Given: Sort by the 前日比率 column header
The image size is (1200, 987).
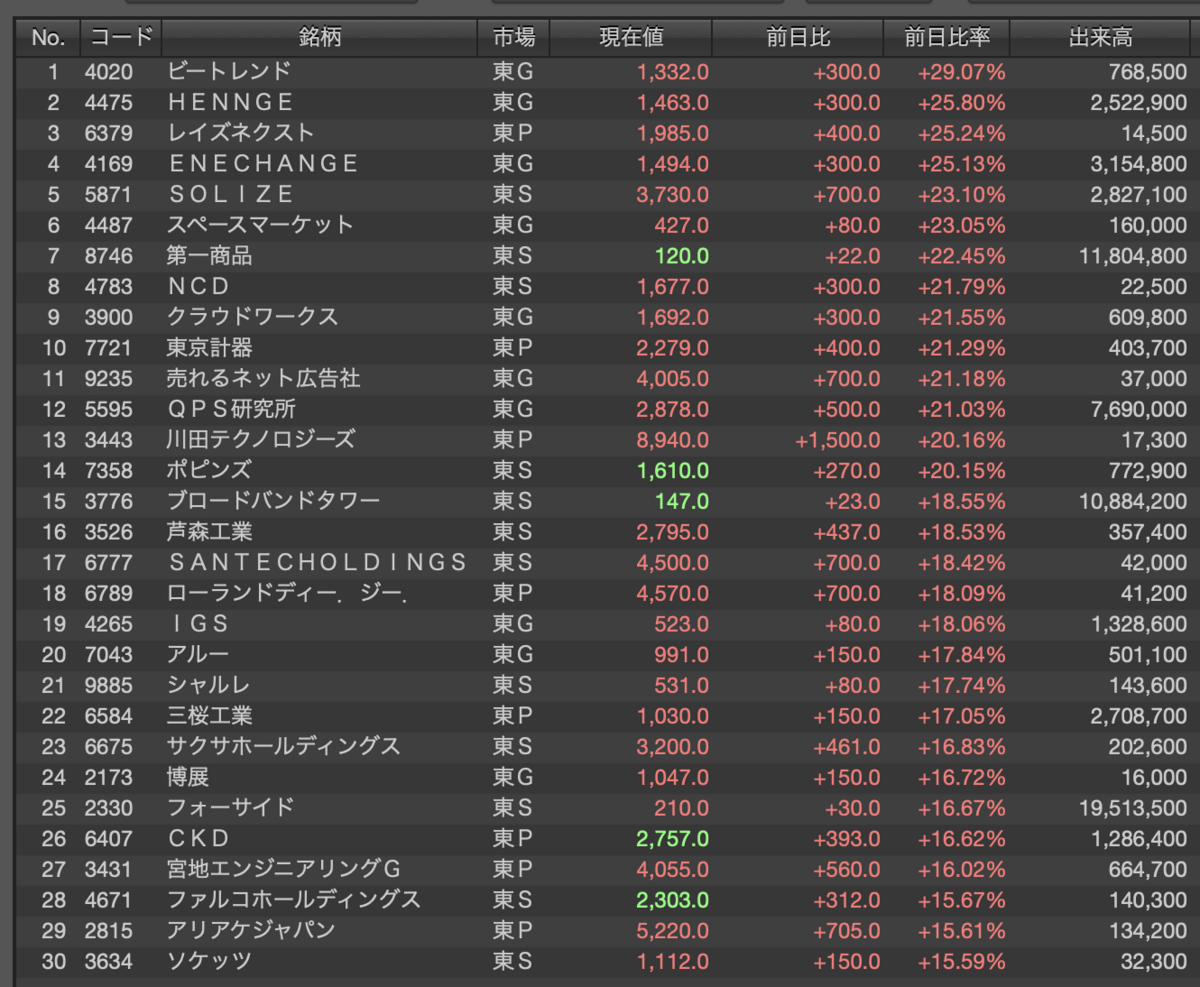Looking at the screenshot, I should pyautogui.click(x=947, y=39).
